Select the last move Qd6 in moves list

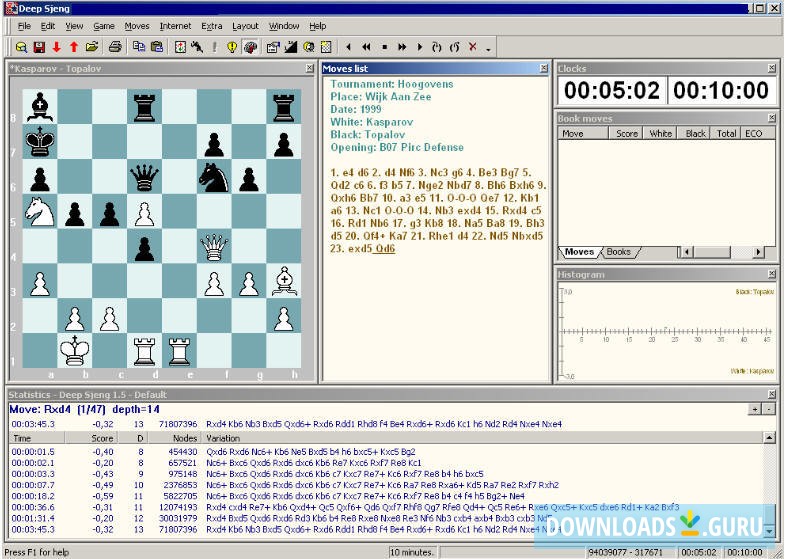pos(385,249)
